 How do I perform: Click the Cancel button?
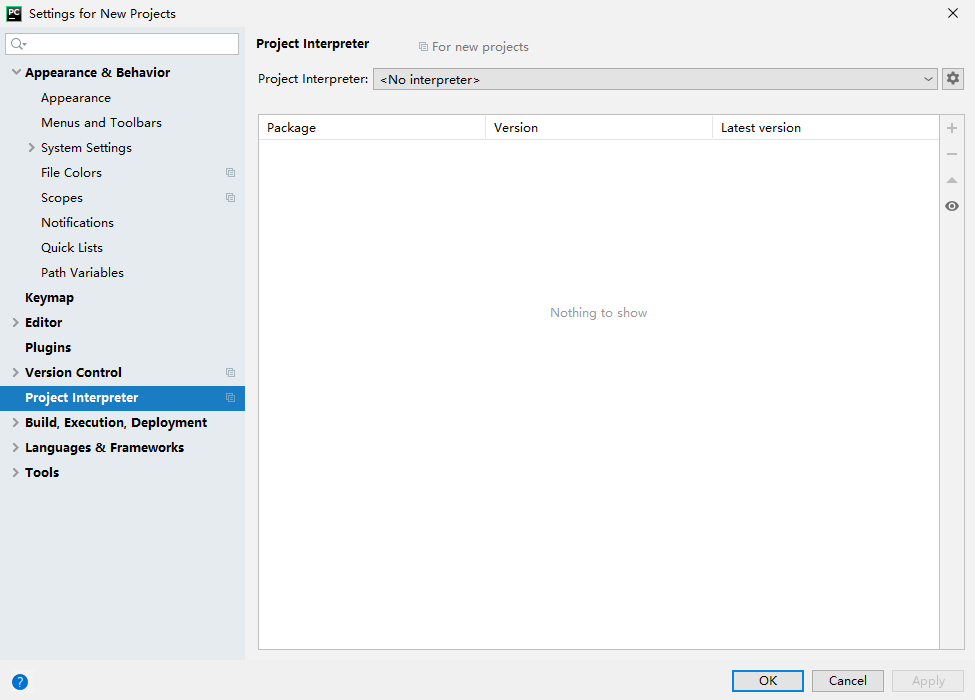[x=848, y=681]
